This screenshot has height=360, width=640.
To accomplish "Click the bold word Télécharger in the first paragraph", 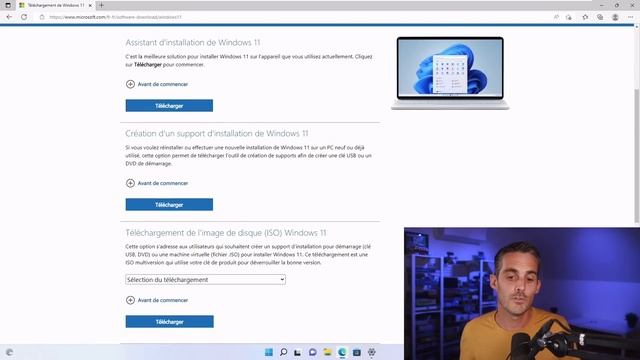I will [148, 64].
